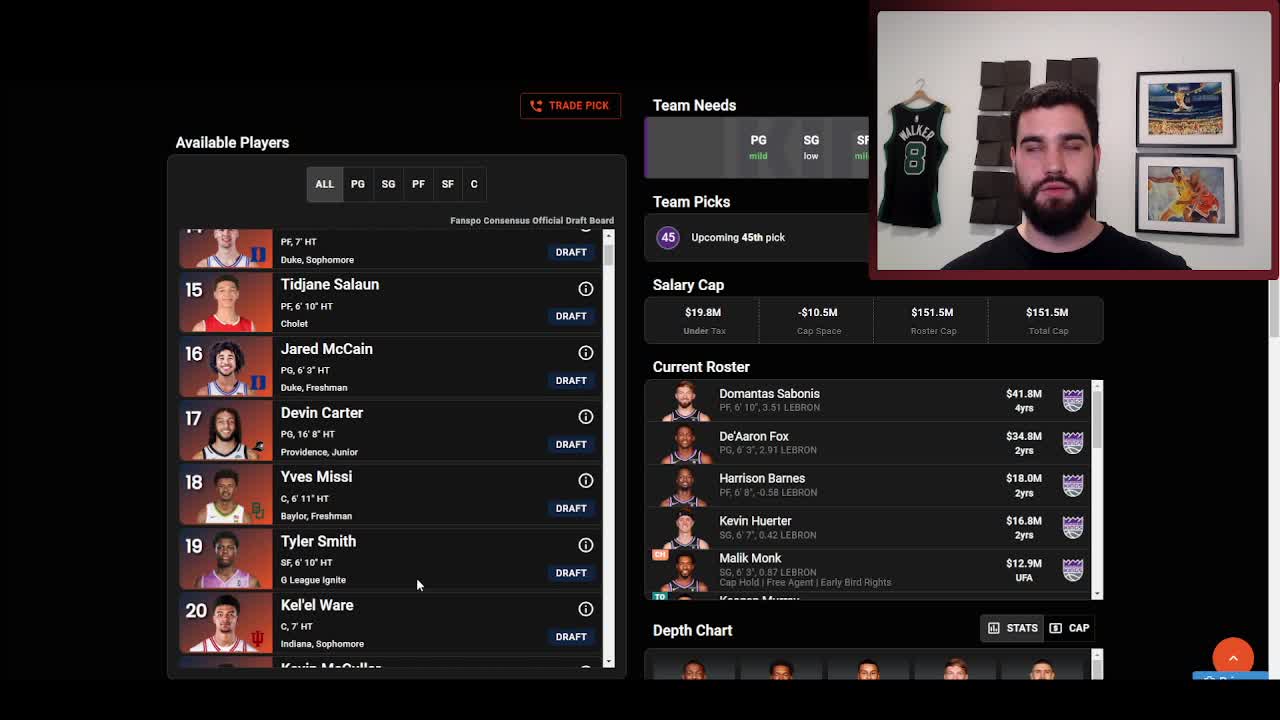Image resolution: width=1280 pixels, height=720 pixels.
Task: Select Kevin Huerter name in roster
Action: click(755, 521)
